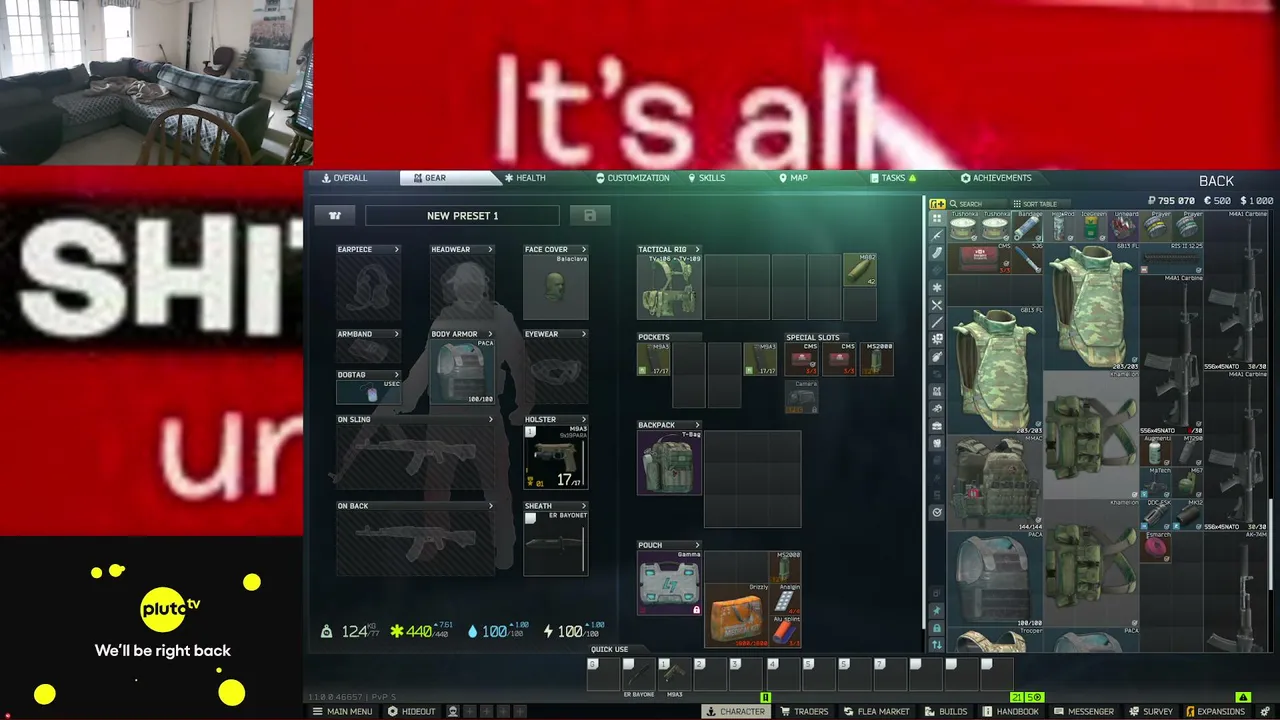Open the Customization tab
This screenshot has width=1280, height=720.
(633, 178)
